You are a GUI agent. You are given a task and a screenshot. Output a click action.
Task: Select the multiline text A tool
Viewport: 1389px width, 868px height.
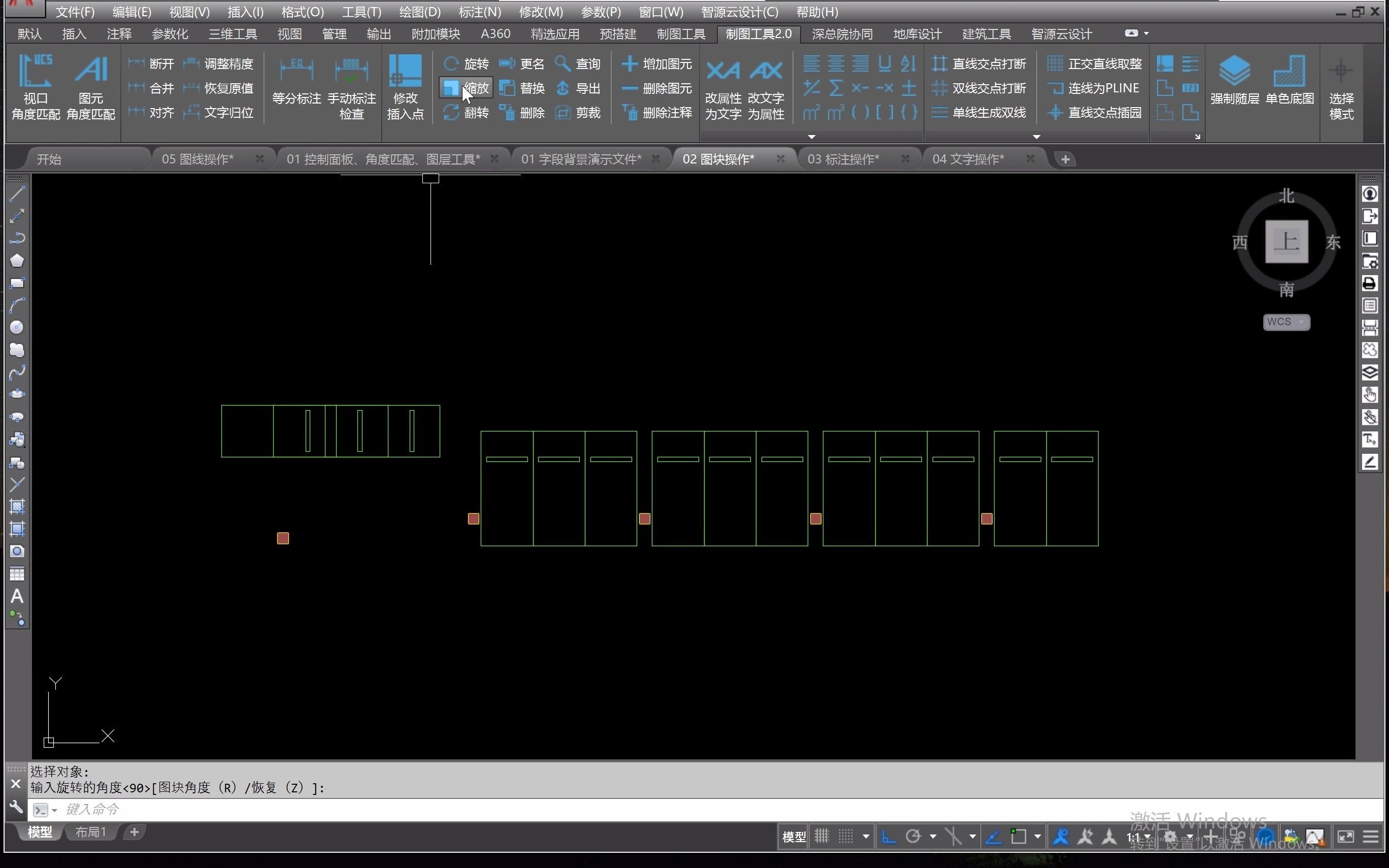pos(17,596)
